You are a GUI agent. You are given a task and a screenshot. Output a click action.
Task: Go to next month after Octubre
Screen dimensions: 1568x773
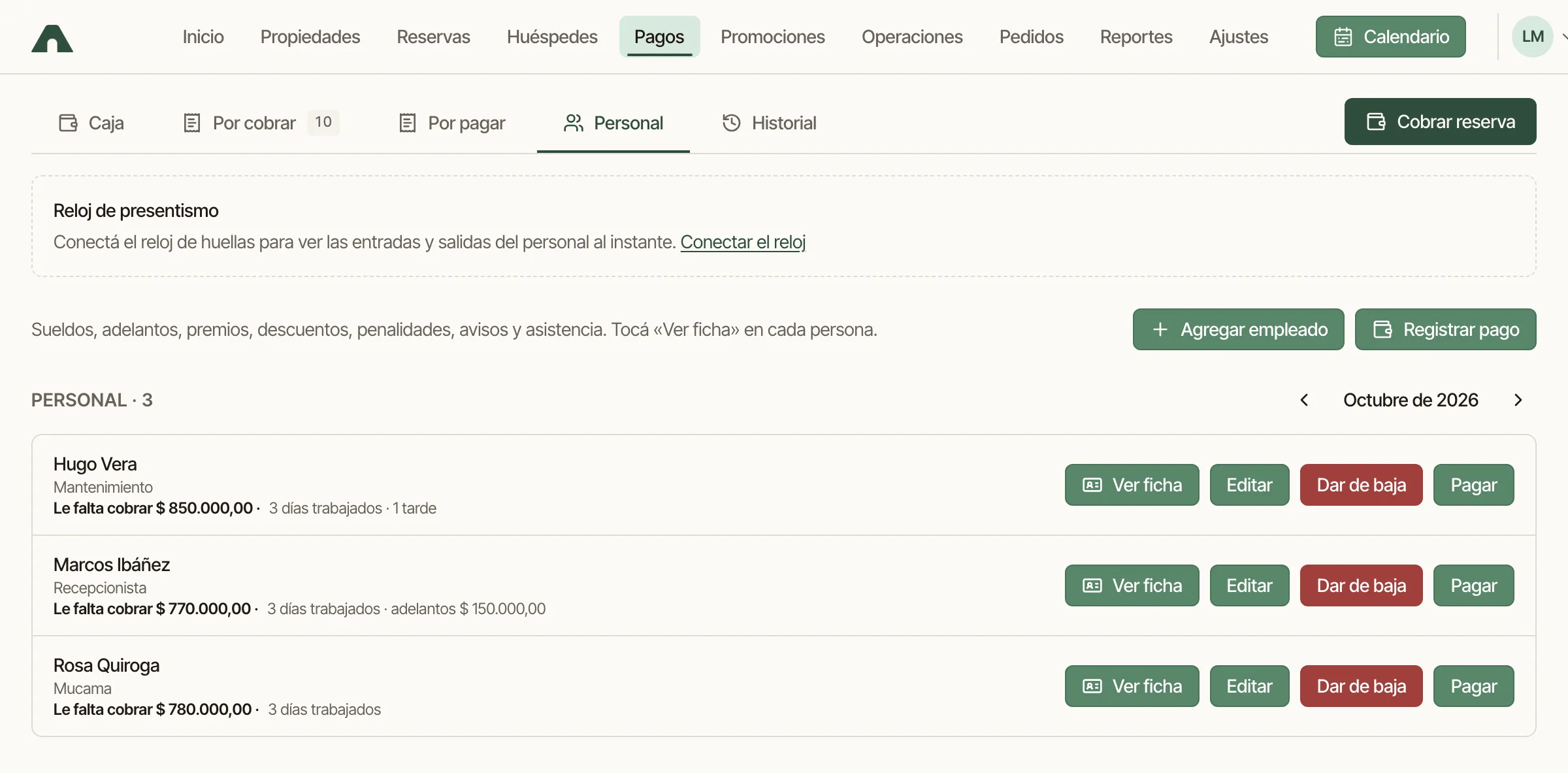tap(1518, 400)
